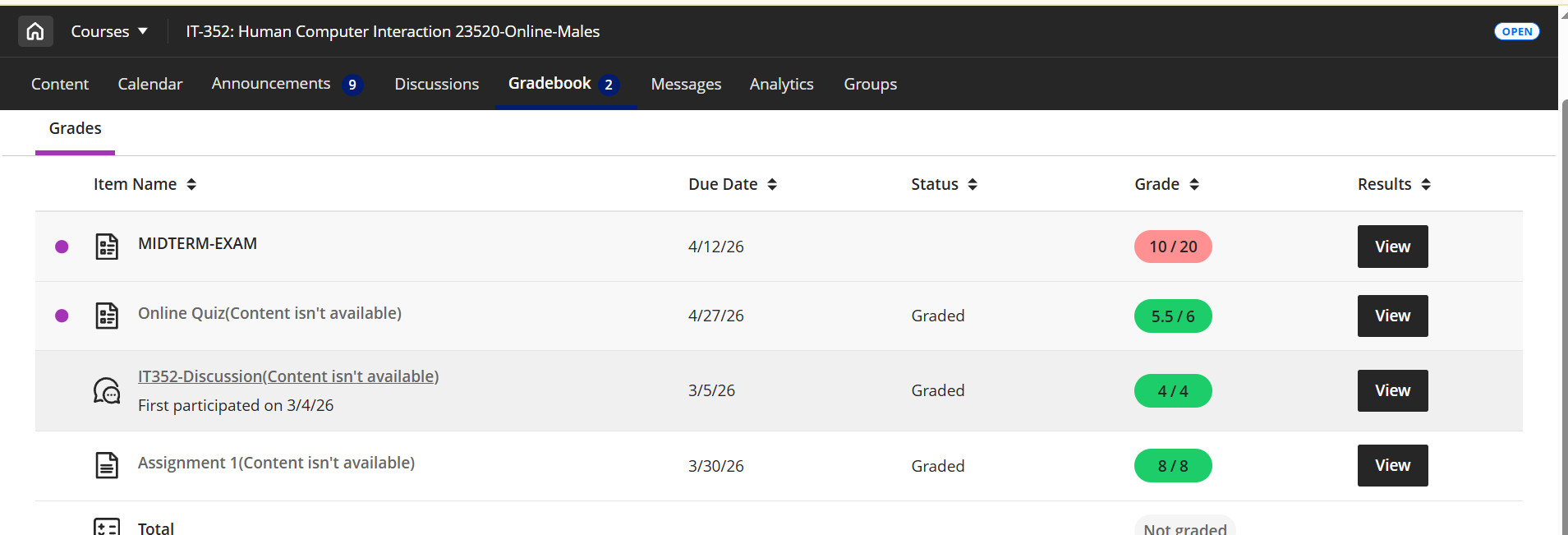Click the MIDTERM-EXAM test document icon
The height and width of the screenshot is (535, 1568).
(x=107, y=247)
